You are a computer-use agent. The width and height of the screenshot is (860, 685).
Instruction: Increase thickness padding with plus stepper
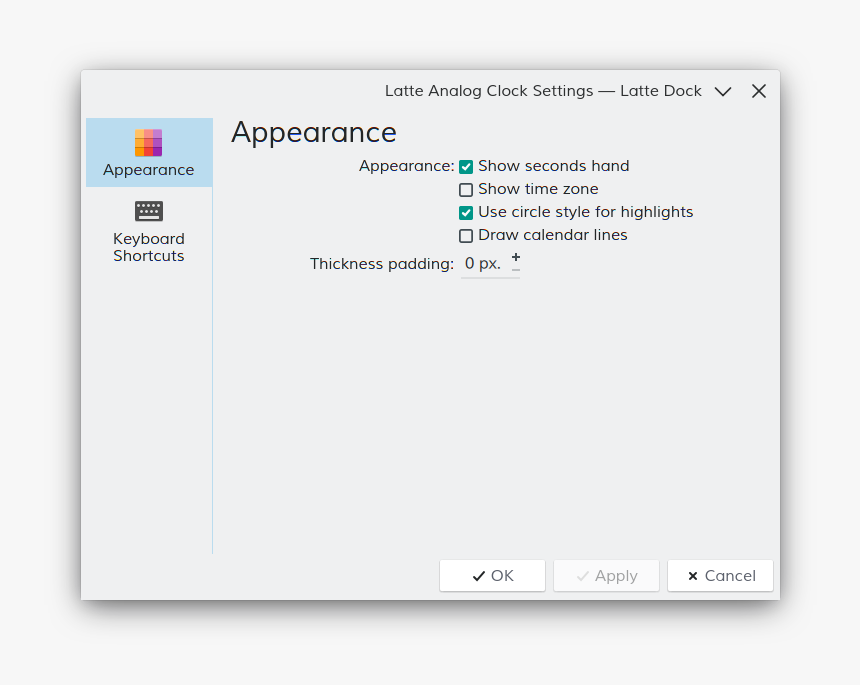[516, 257]
